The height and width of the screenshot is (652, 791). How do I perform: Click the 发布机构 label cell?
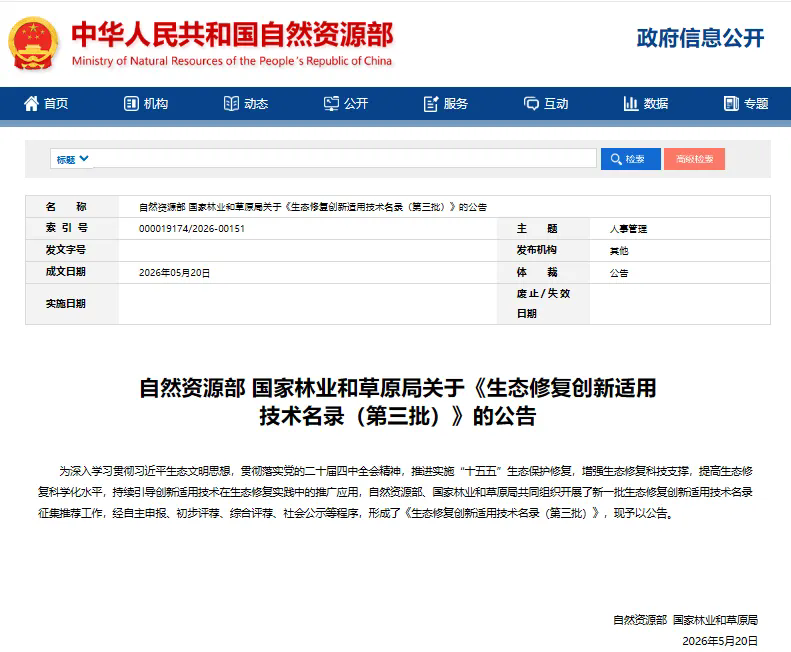click(x=543, y=250)
